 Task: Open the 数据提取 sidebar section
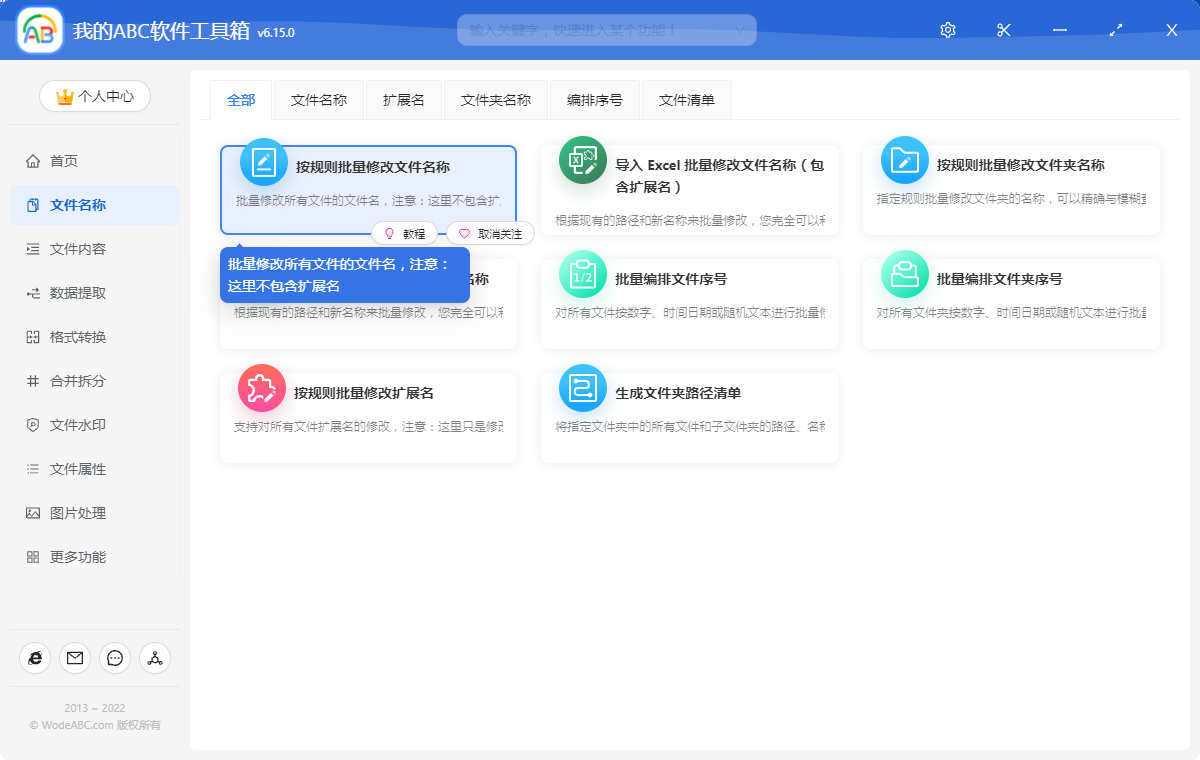click(x=35, y=292)
